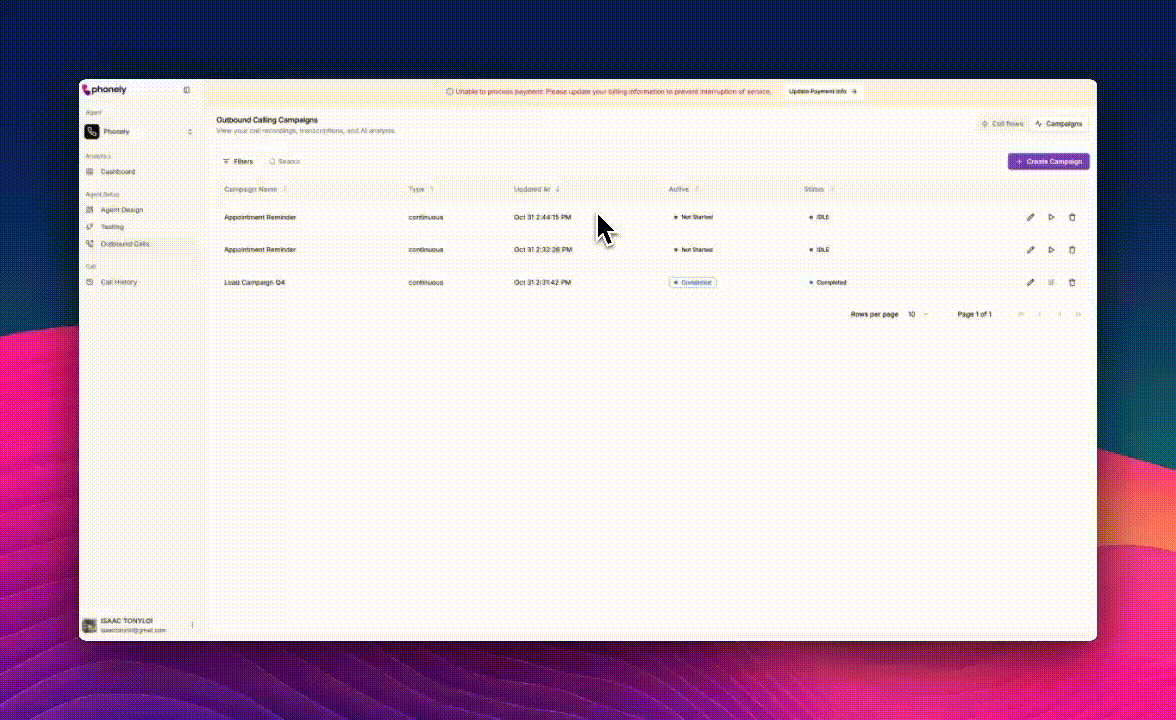This screenshot has width=1176, height=720.
Task: Sort by the Campaign Name column
Action: click(255, 189)
